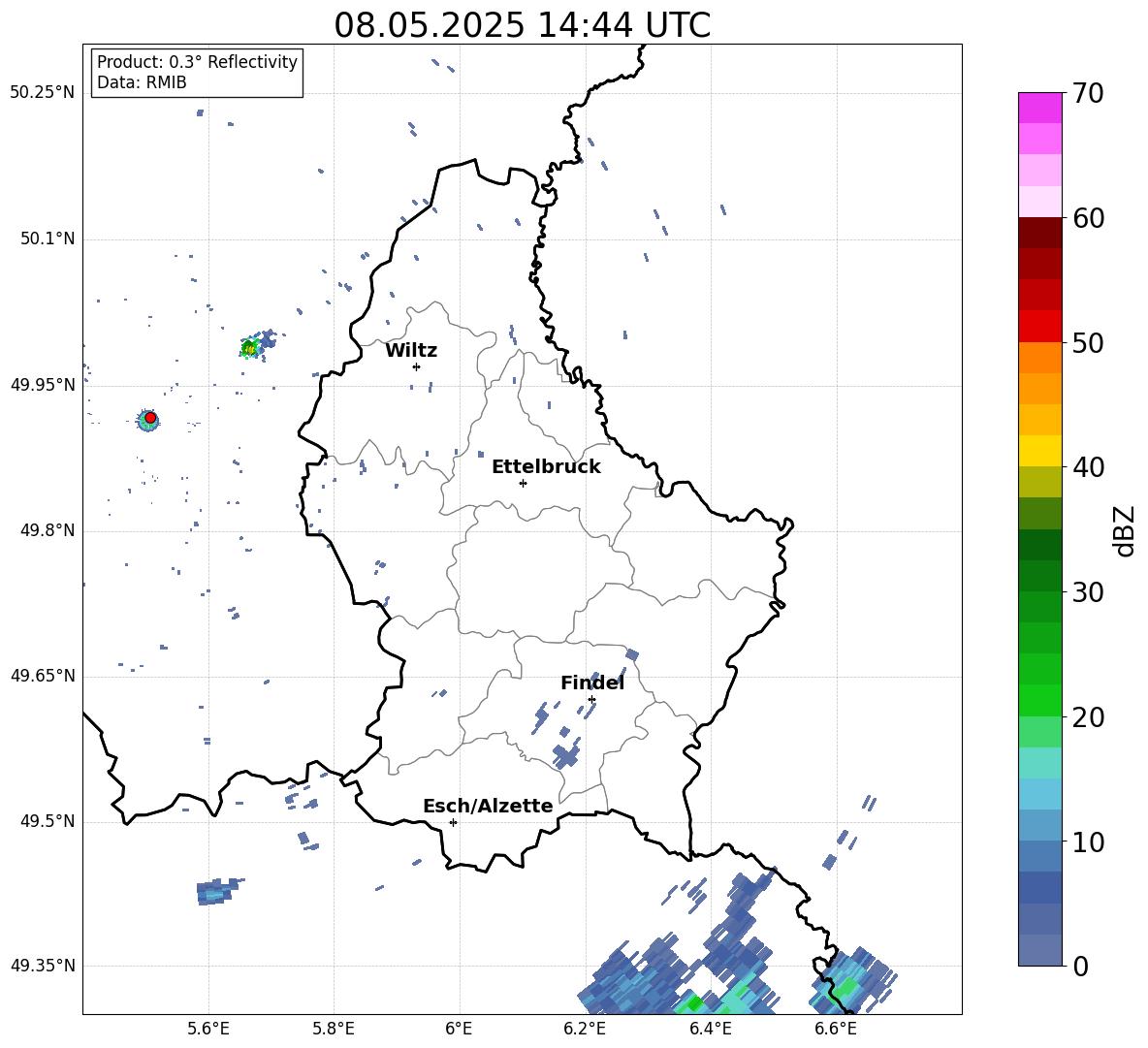Click the 'Data: RMIB' text
1148x1048 pixels.
142,82
